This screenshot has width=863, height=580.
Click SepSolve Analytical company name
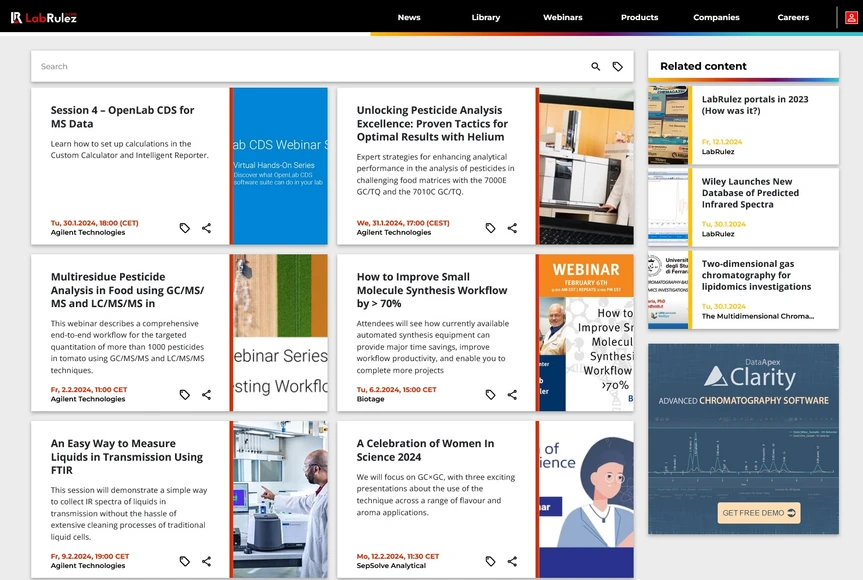pyautogui.click(x=391, y=566)
